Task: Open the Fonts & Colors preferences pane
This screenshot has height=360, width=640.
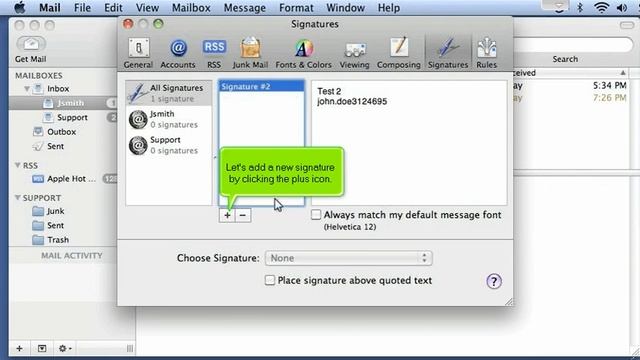Action: click(303, 53)
